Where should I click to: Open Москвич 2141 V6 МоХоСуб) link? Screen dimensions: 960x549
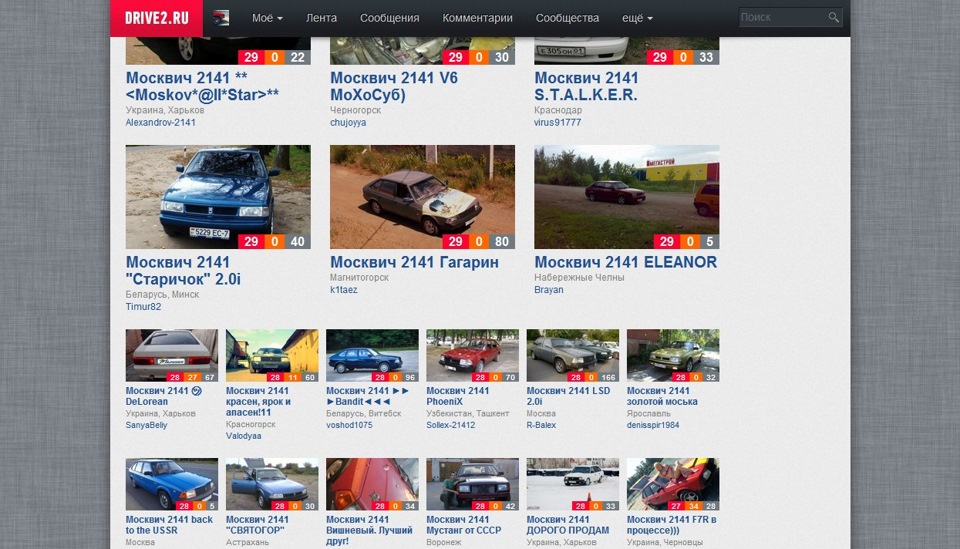point(394,86)
